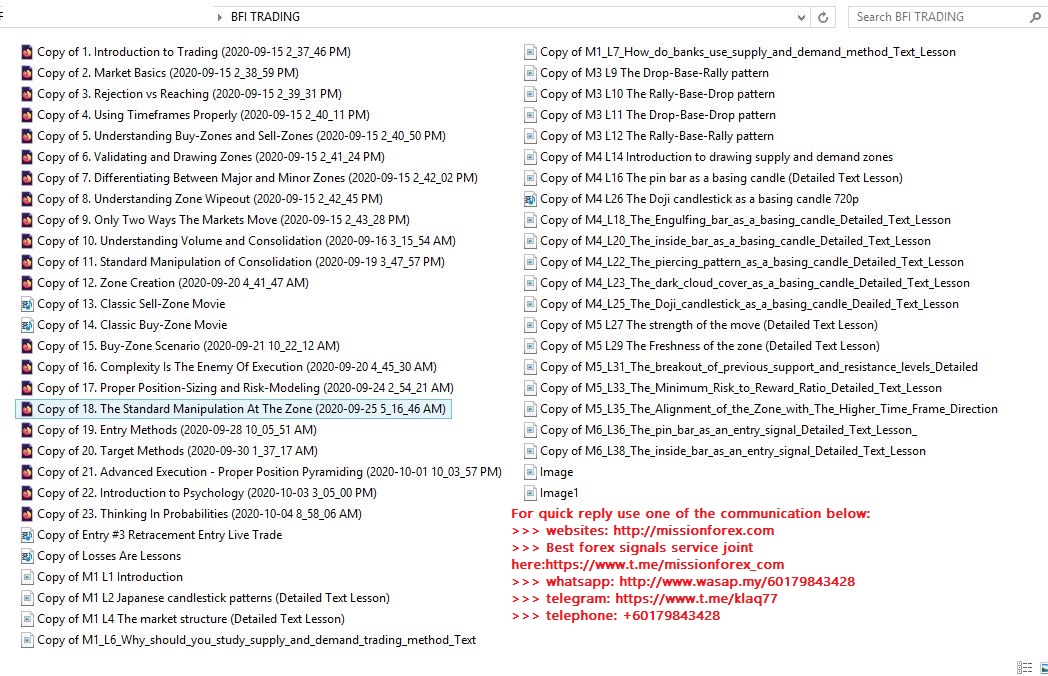Image resolution: width=1048 pixels, height=676 pixels.
Task: Click the document icon of 'Copy of M1 L1 Introduction'
Action: [x=27, y=577]
